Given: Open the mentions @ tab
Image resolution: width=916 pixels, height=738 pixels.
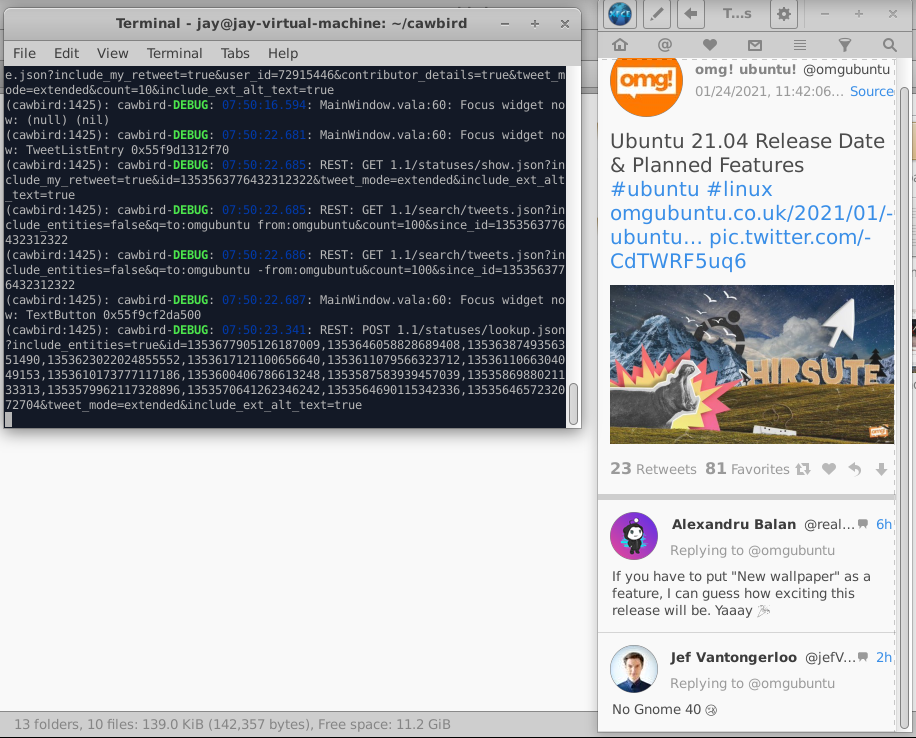Looking at the screenshot, I should point(665,45).
